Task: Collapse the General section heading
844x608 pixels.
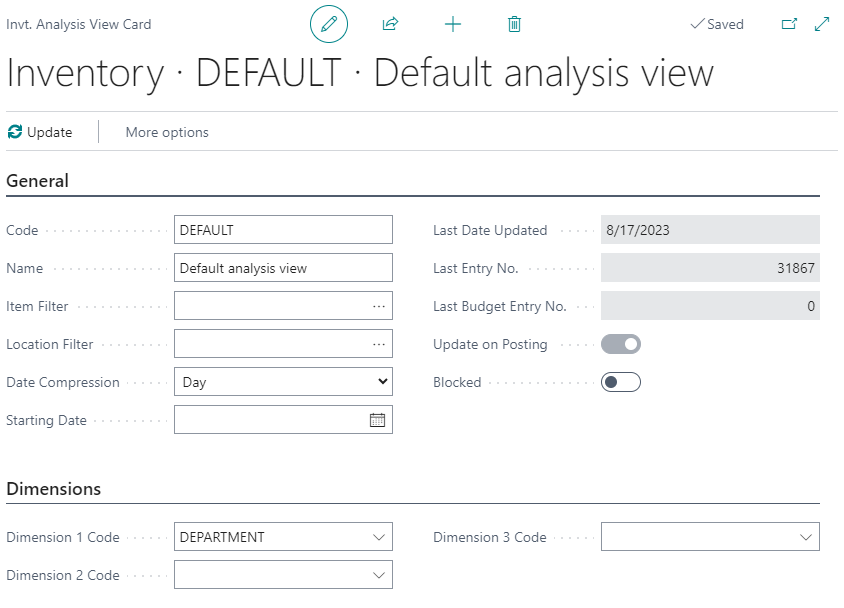Action: [x=38, y=181]
